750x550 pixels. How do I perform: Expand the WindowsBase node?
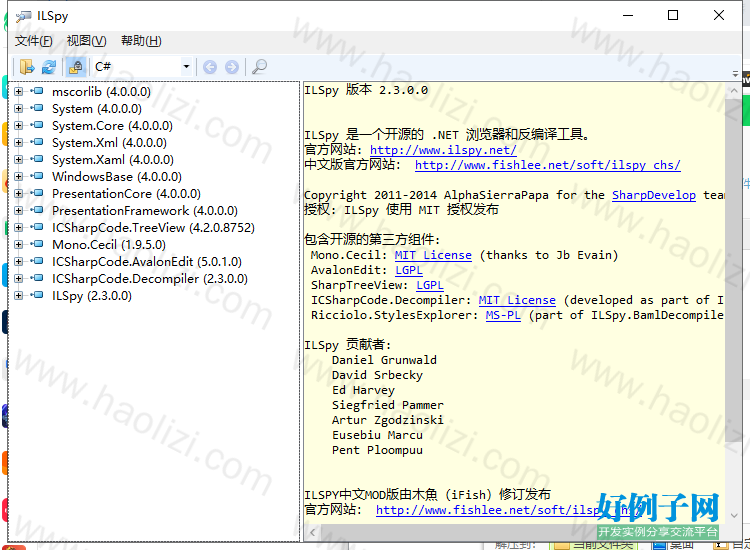(19, 176)
